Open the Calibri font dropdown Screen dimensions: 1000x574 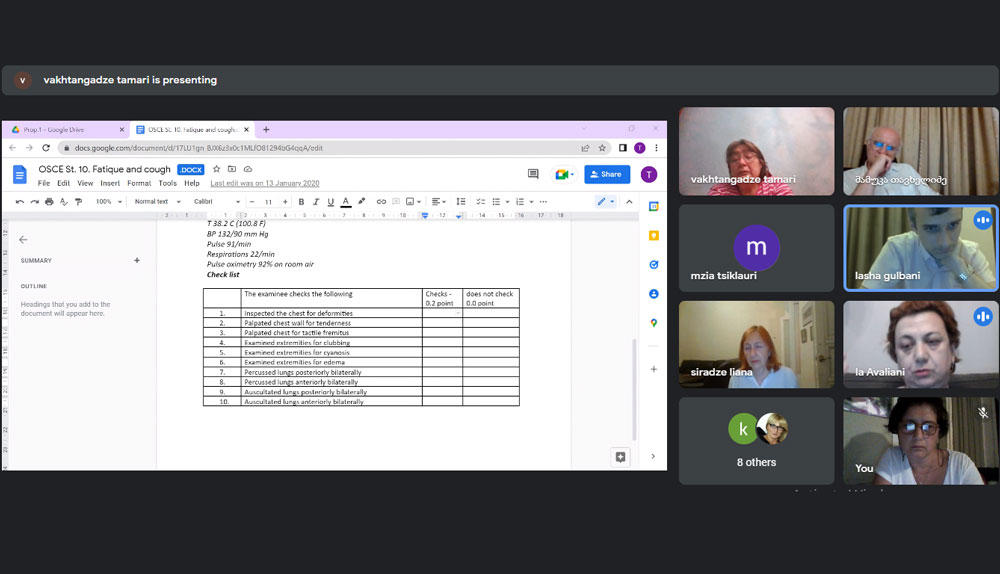coord(216,202)
